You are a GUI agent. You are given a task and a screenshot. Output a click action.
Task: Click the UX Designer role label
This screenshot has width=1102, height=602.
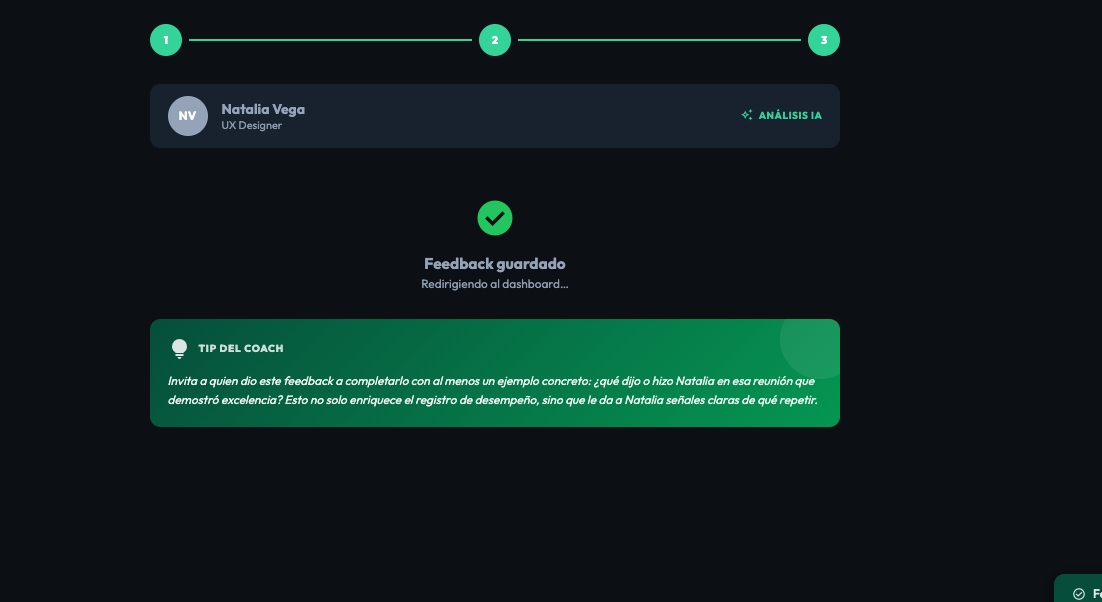(251, 126)
